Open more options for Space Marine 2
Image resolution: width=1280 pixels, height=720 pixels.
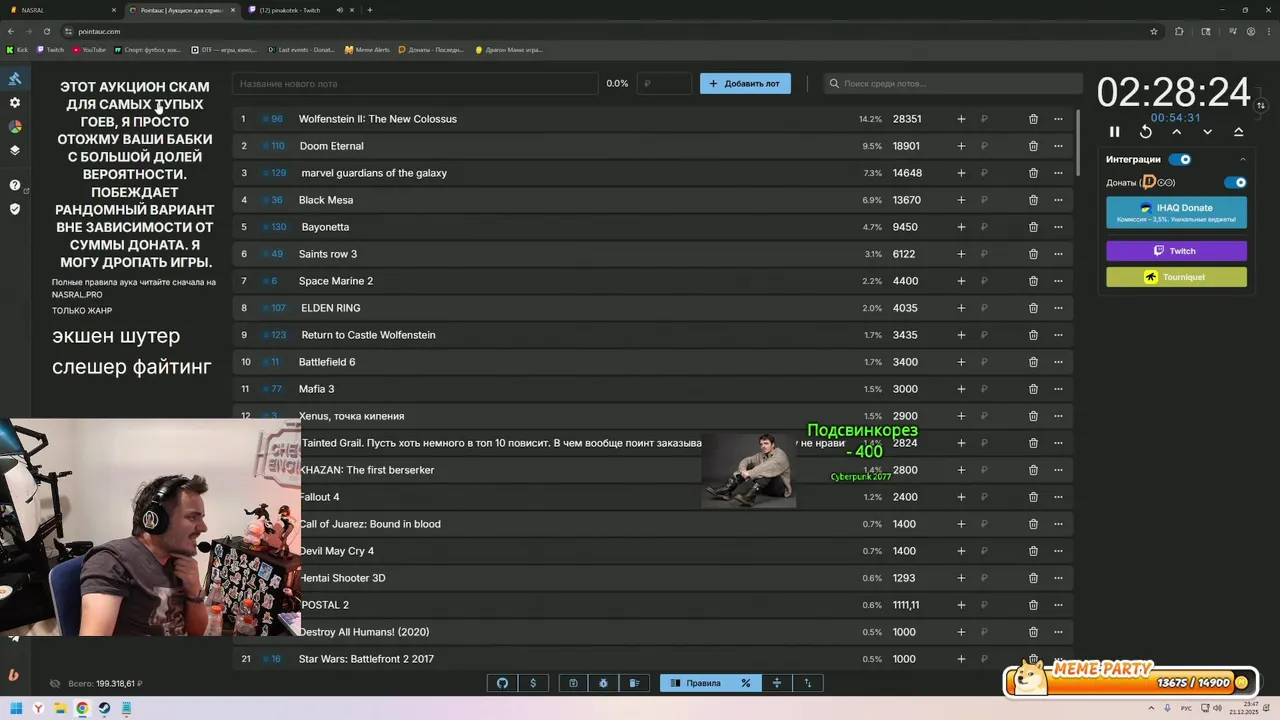point(1058,281)
